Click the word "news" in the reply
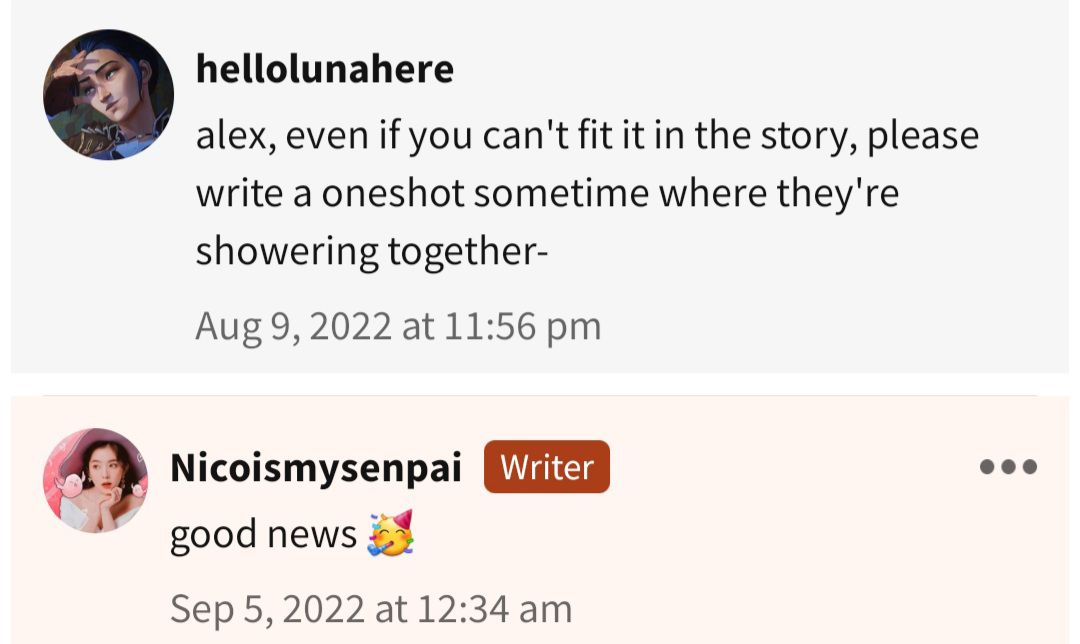1080x644 pixels. (310, 535)
